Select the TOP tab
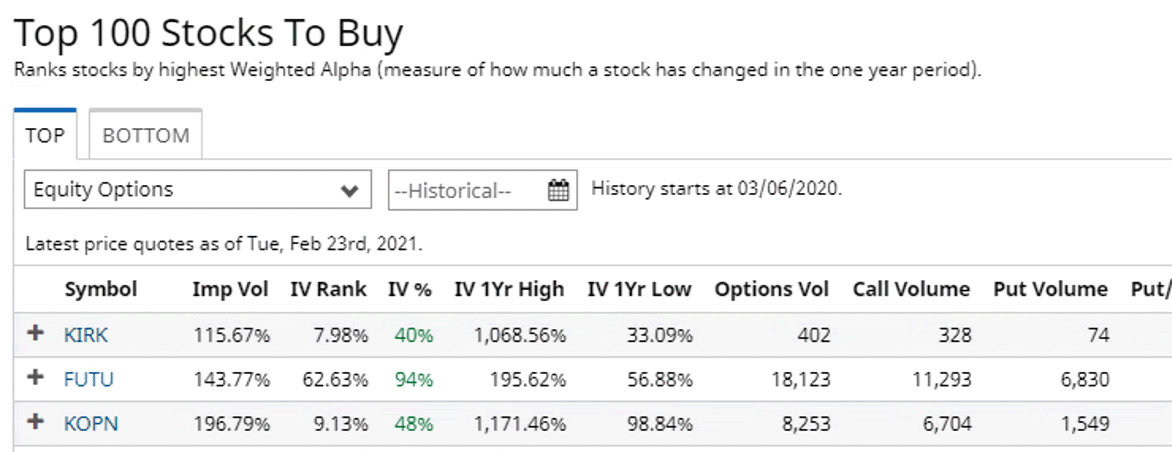The image size is (1172, 452). point(45,135)
